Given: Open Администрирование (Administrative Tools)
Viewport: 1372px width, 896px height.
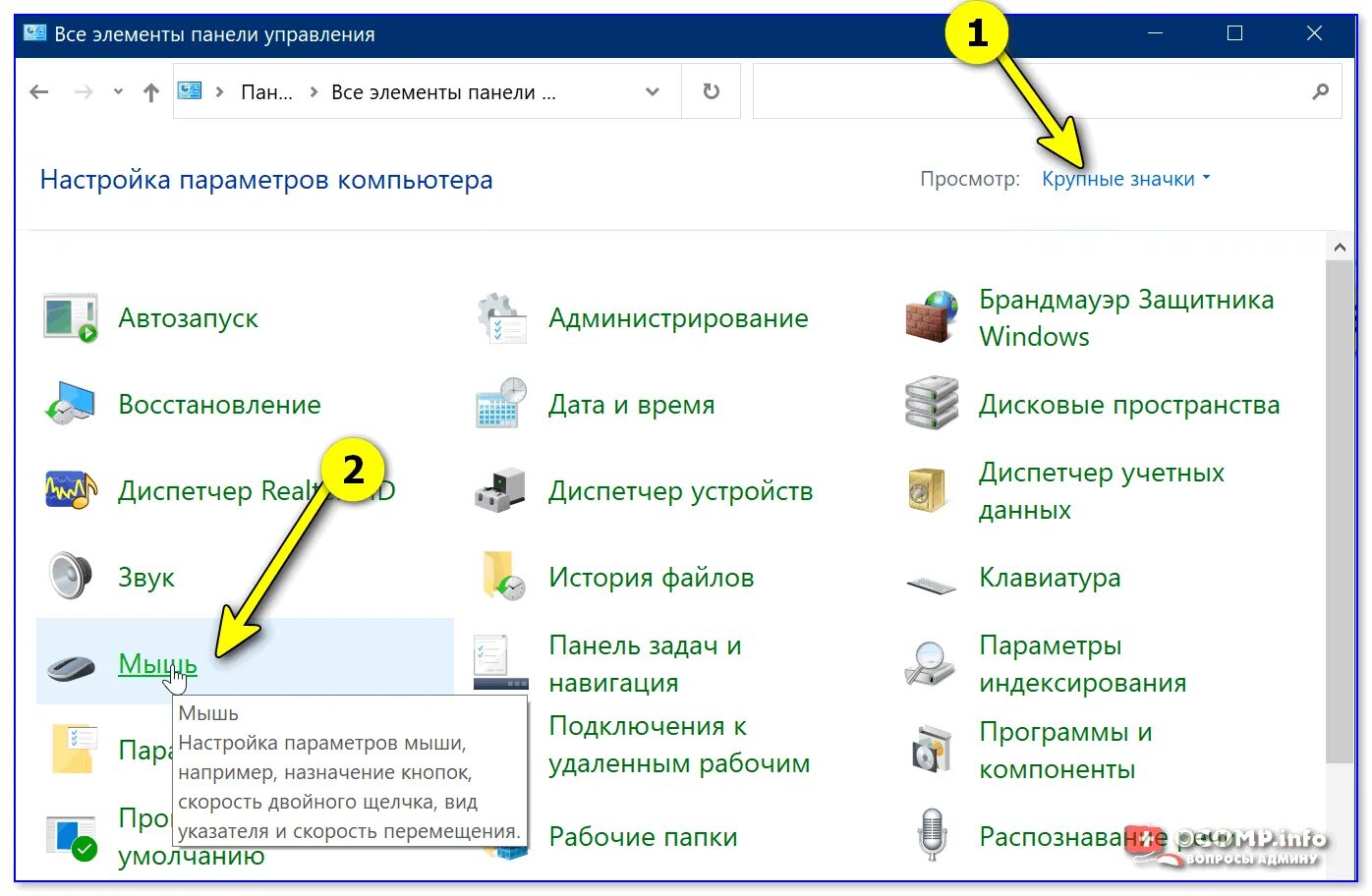Looking at the screenshot, I should pos(678,317).
